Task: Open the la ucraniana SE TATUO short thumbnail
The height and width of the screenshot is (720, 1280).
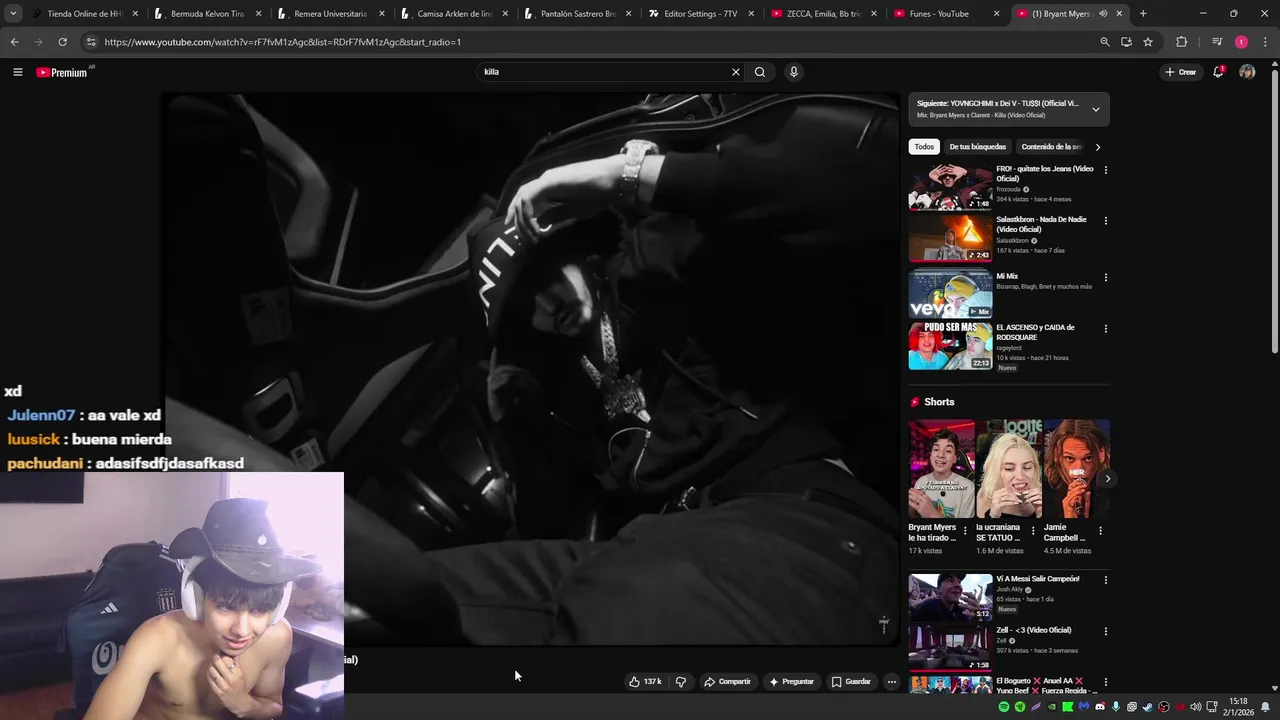Action: 1008,469
